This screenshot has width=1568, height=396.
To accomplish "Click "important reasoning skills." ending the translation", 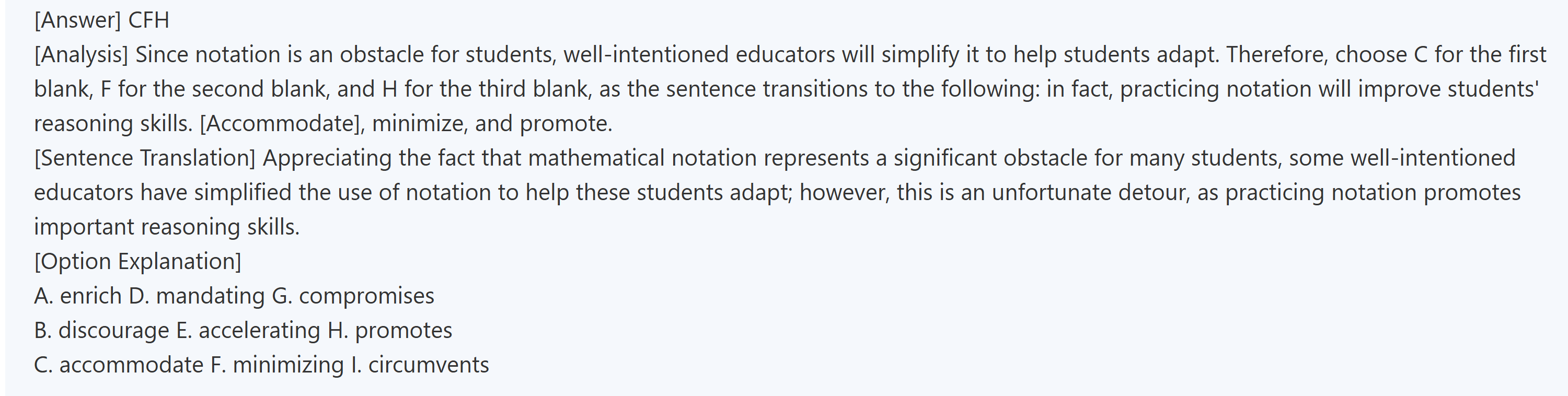I will pos(167,227).
